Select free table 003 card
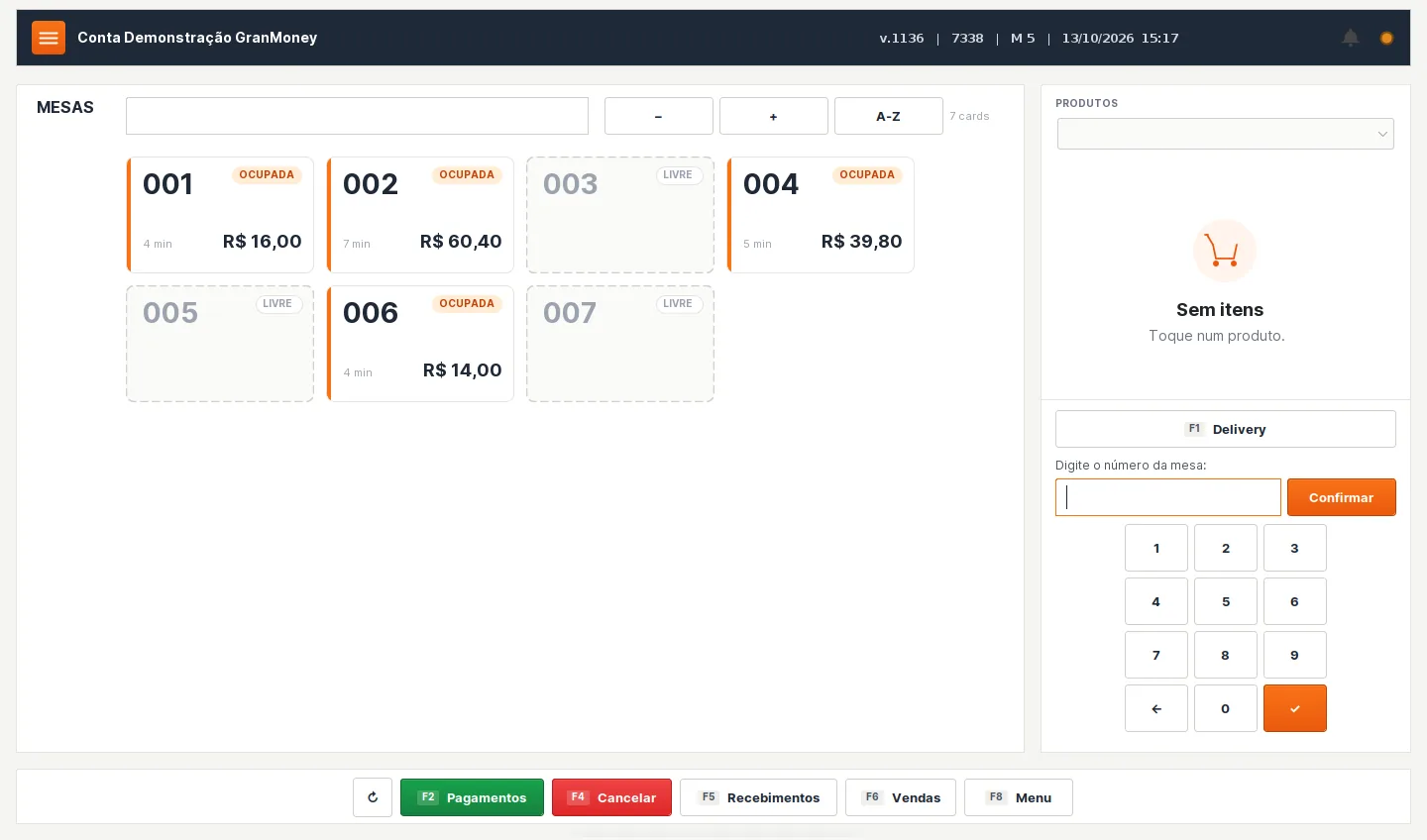Screen dimensions: 1427x840 click(620, 215)
